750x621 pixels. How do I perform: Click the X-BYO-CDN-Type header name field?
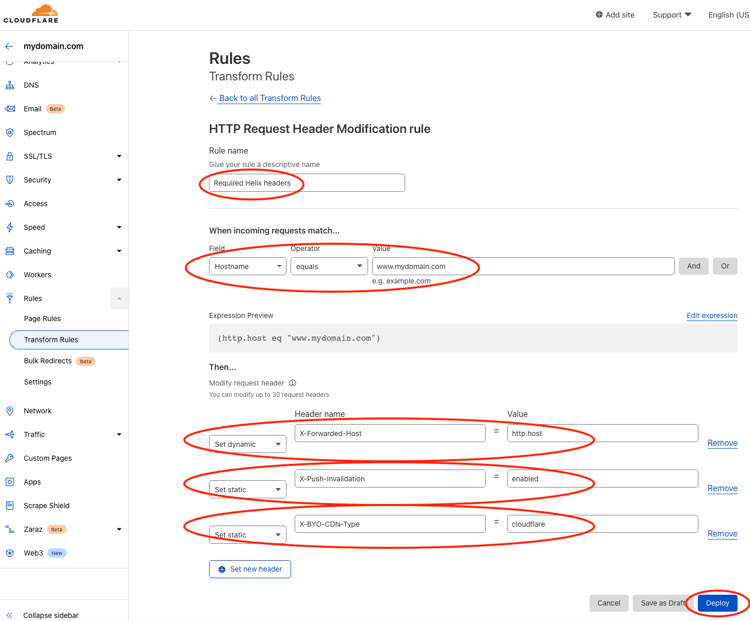[x=390, y=524]
